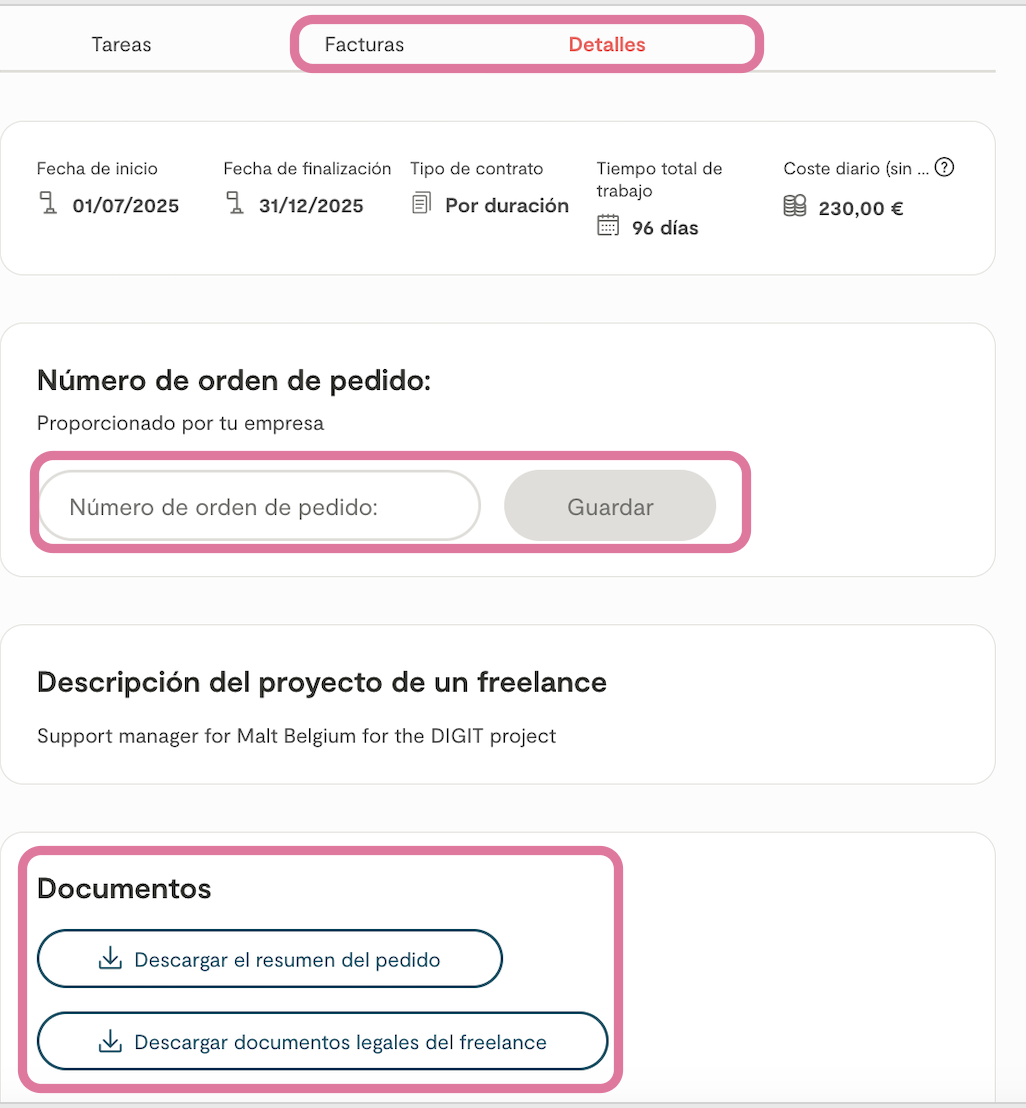The width and height of the screenshot is (1026, 1108).
Task: Click the calendar icon next to 96 días
Action: point(608,226)
